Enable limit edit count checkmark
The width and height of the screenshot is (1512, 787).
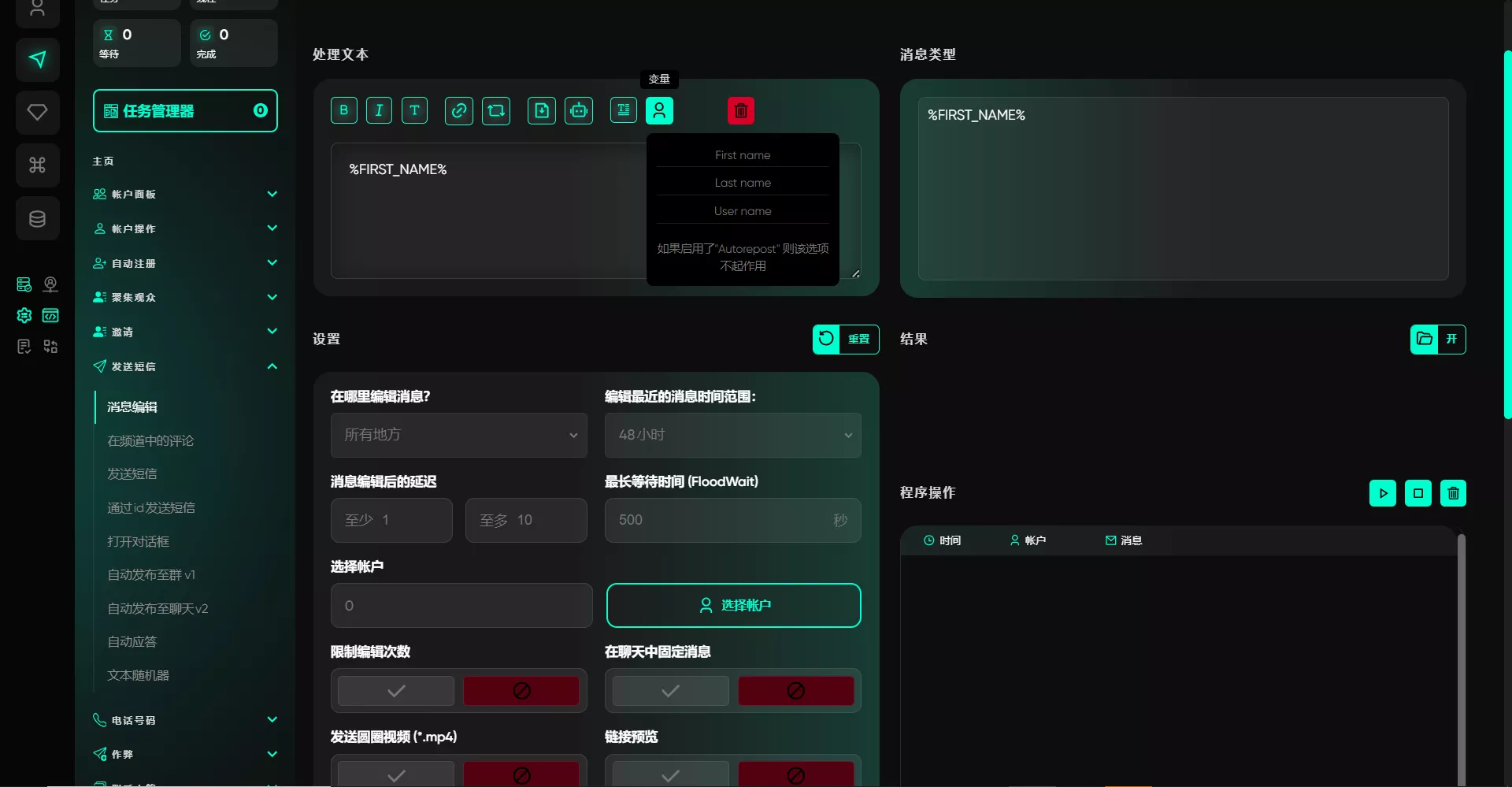[x=396, y=691]
